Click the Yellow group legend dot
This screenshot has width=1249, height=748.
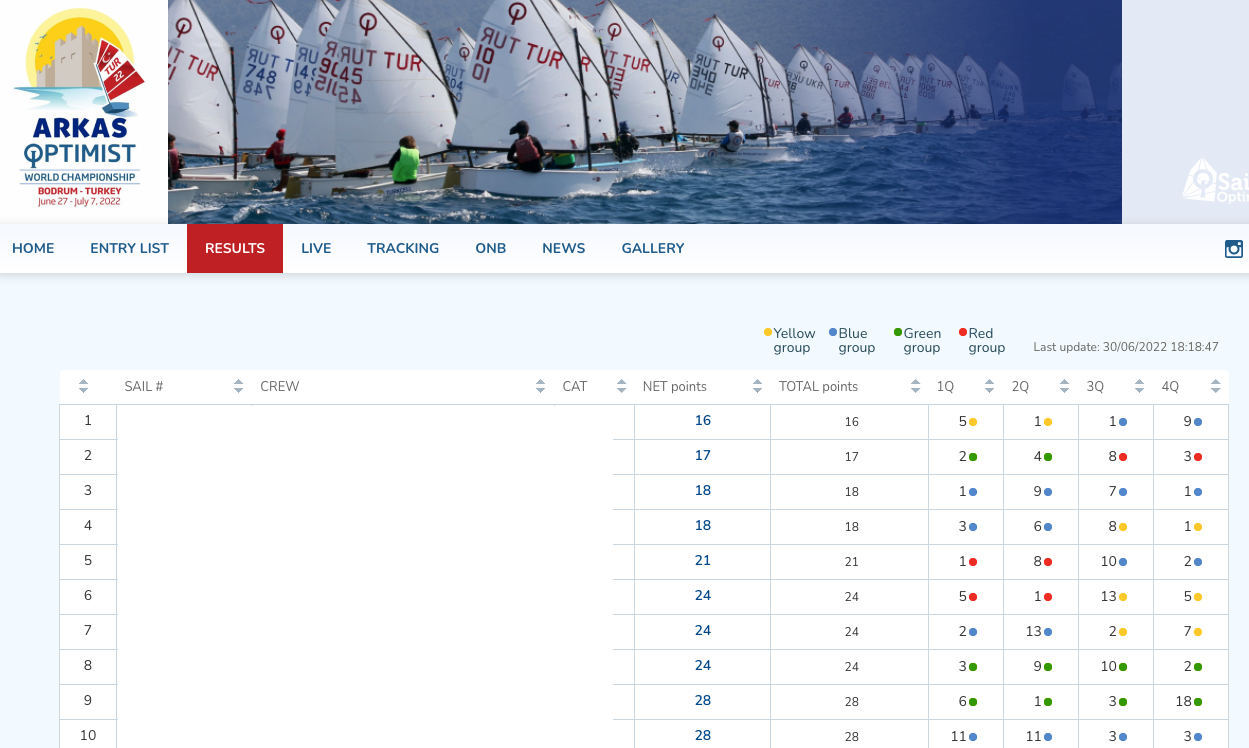[x=768, y=332]
